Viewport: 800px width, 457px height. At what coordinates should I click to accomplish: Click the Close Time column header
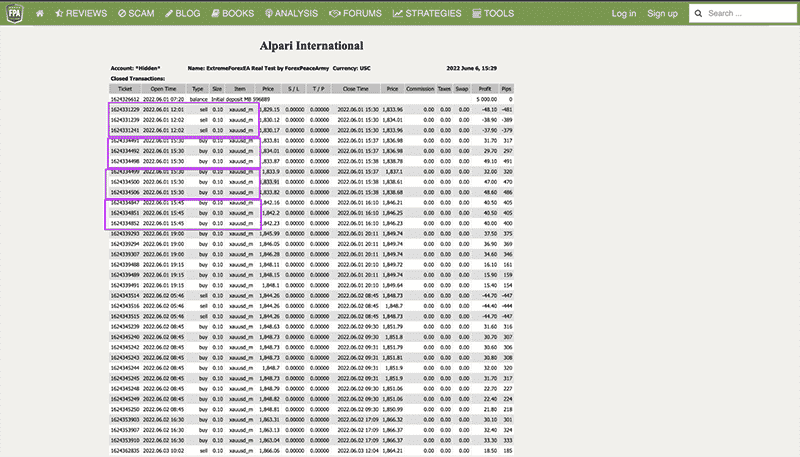tap(356, 89)
